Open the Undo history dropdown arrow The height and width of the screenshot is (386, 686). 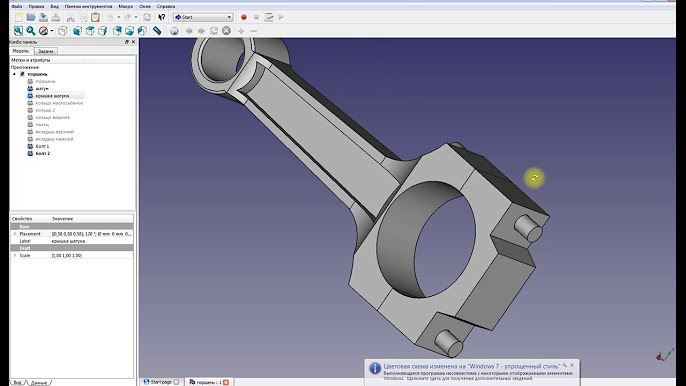[118, 17]
